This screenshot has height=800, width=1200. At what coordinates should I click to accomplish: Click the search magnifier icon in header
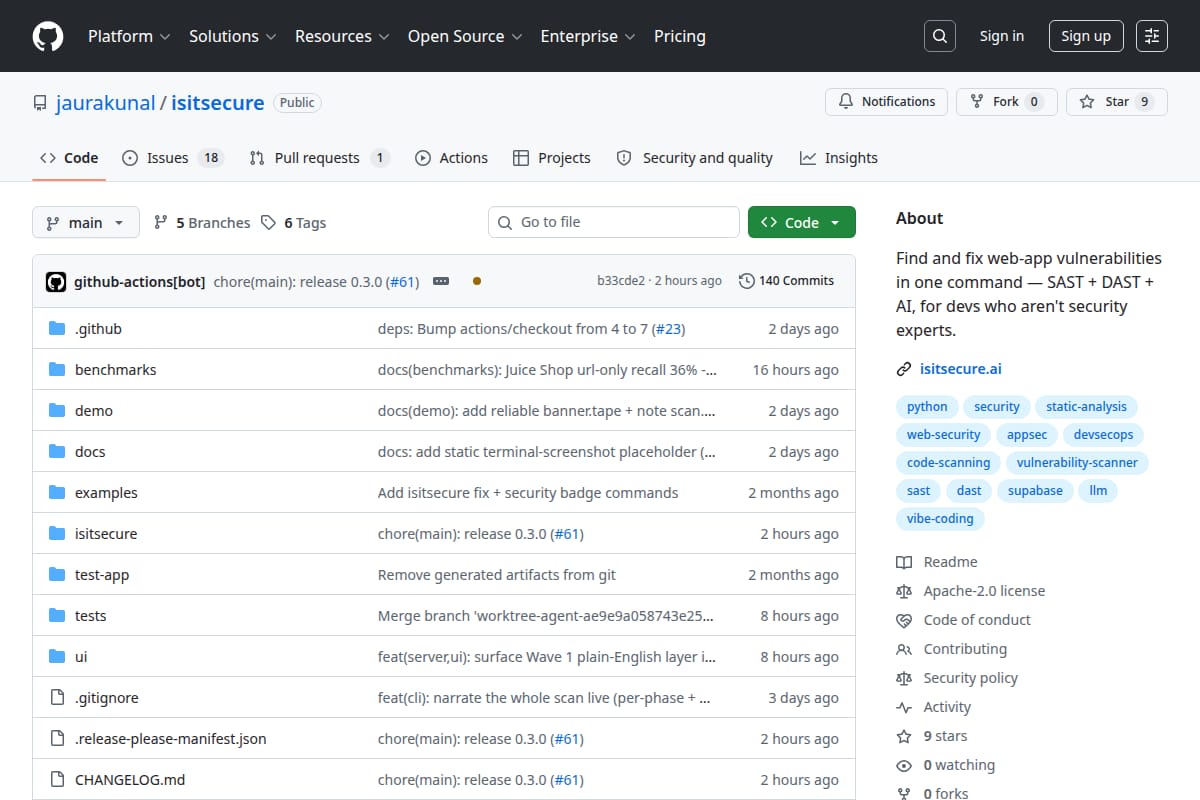[x=939, y=36]
